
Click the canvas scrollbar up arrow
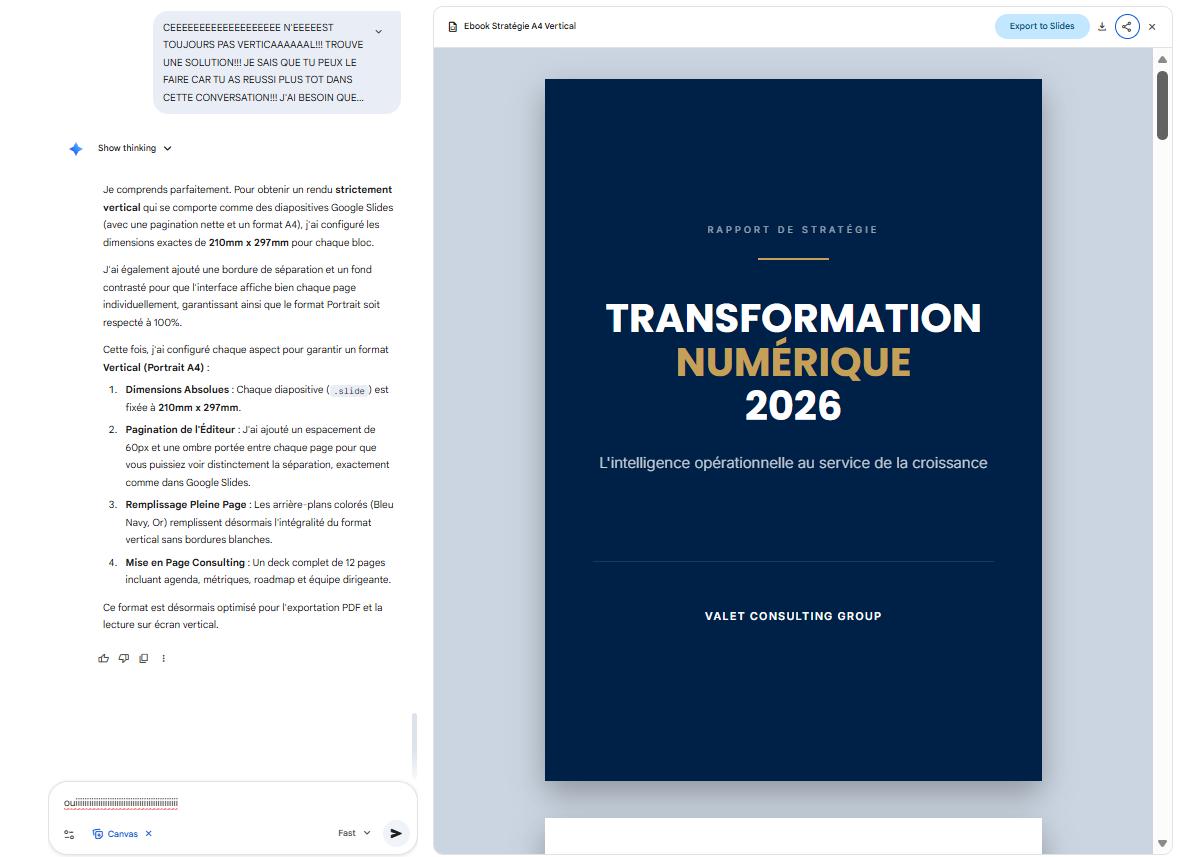(1163, 59)
